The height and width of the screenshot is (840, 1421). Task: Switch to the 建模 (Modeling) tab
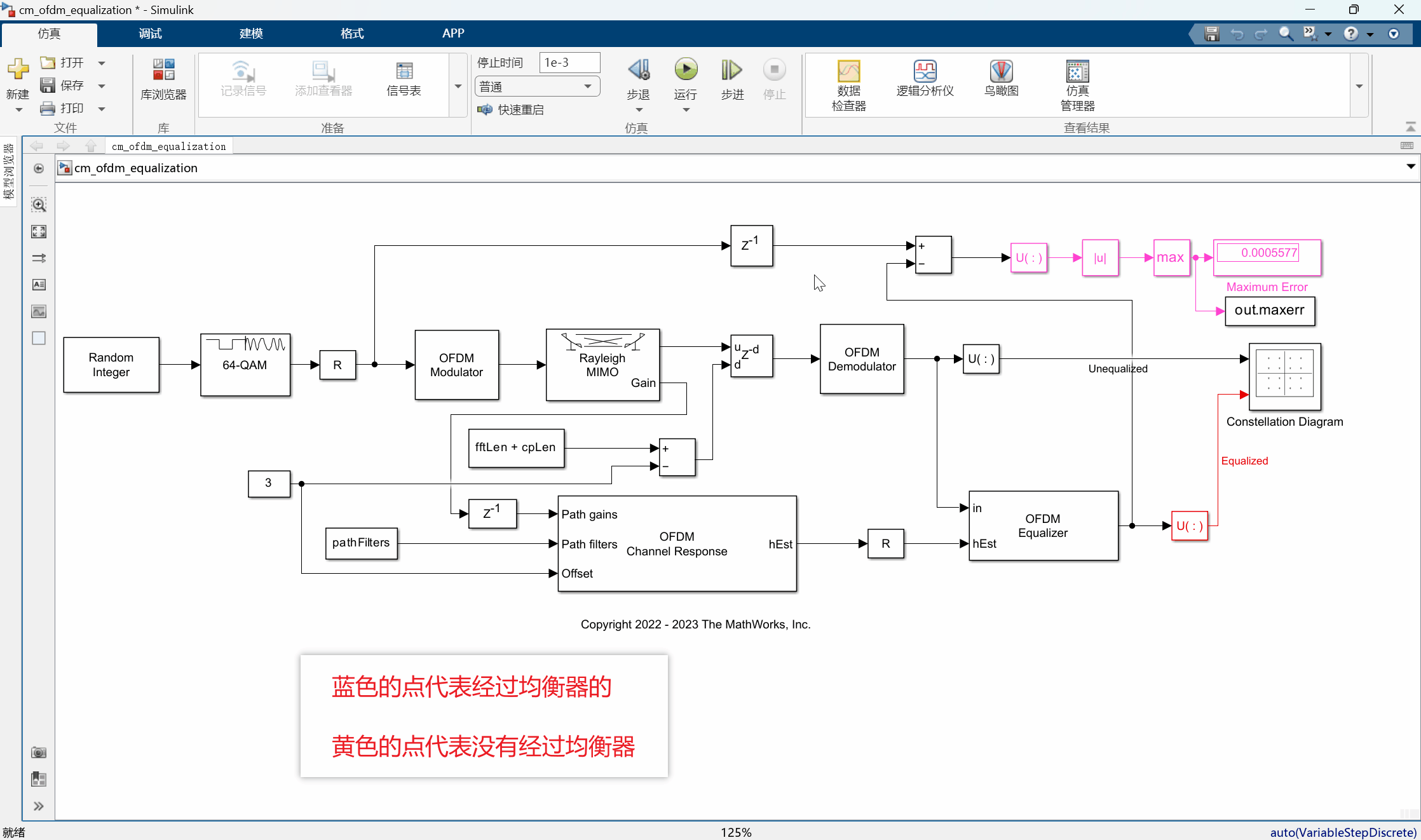pyautogui.click(x=251, y=34)
